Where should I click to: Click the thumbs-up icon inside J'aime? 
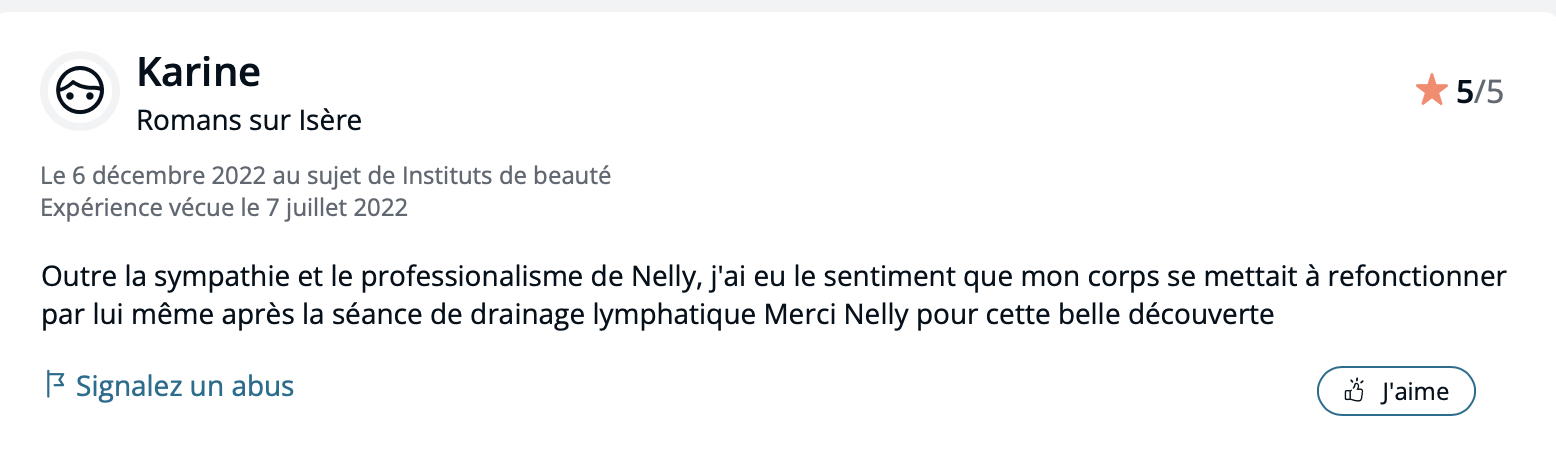click(x=1355, y=391)
